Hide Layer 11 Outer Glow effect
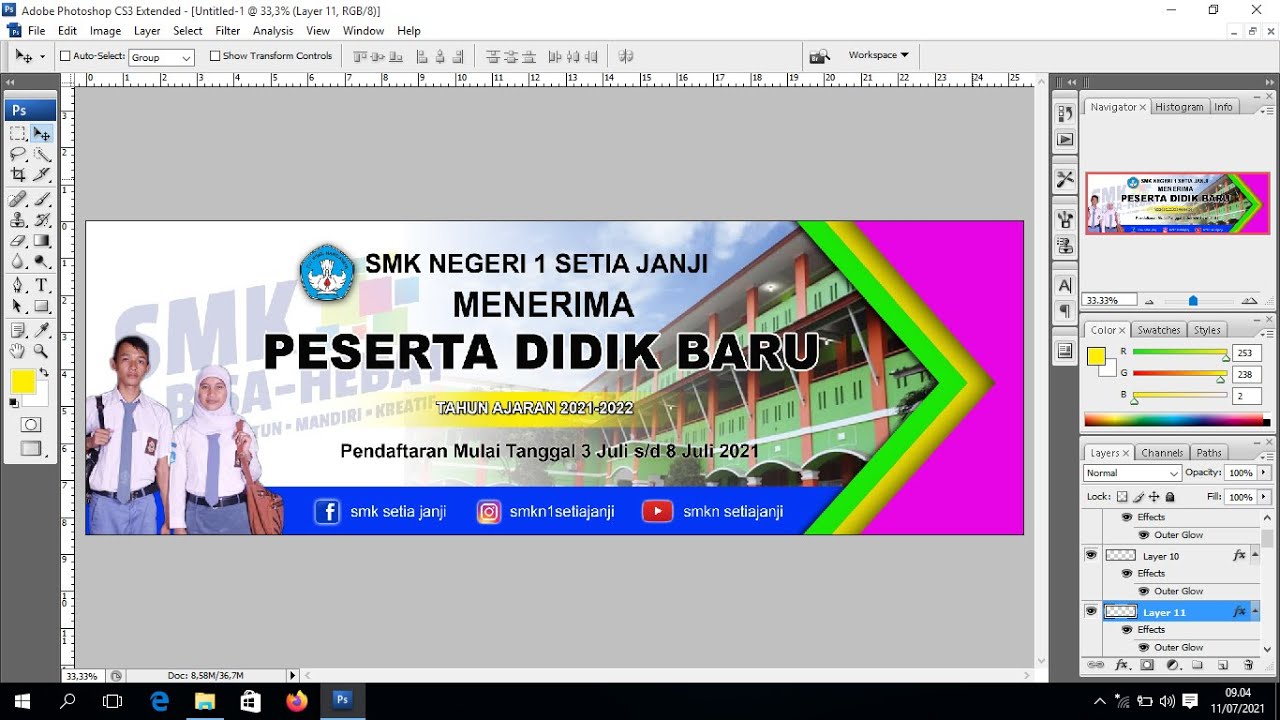The image size is (1280, 720). (1144, 648)
